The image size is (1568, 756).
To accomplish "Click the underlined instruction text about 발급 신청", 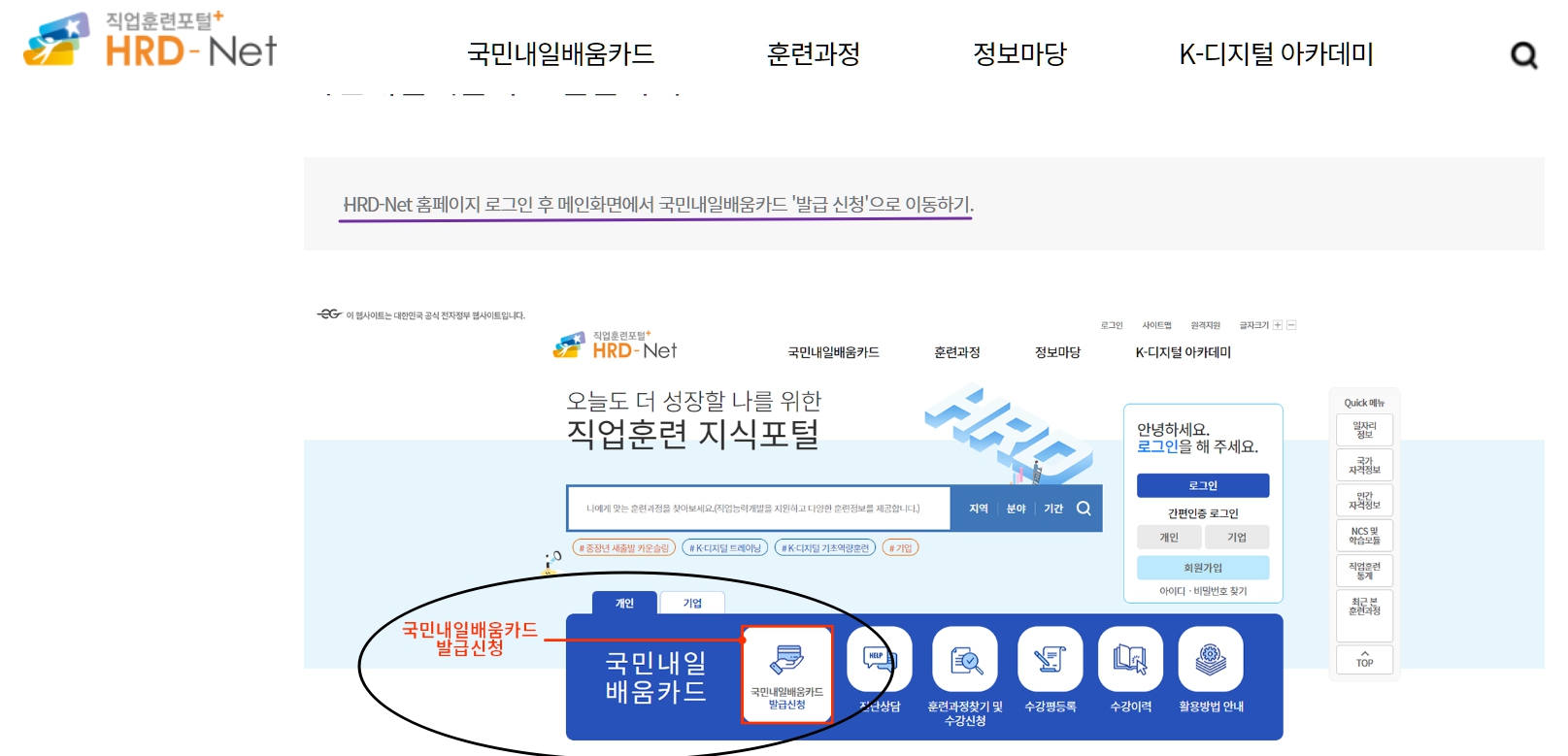I will click(657, 205).
